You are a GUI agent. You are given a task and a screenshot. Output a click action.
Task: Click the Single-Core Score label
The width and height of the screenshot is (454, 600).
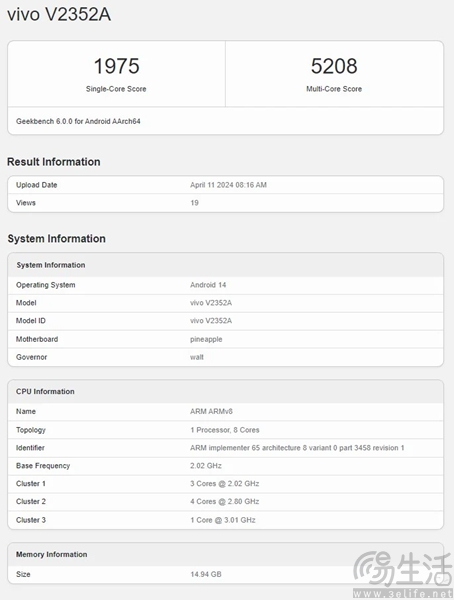pyautogui.click(x=116, y=89)
